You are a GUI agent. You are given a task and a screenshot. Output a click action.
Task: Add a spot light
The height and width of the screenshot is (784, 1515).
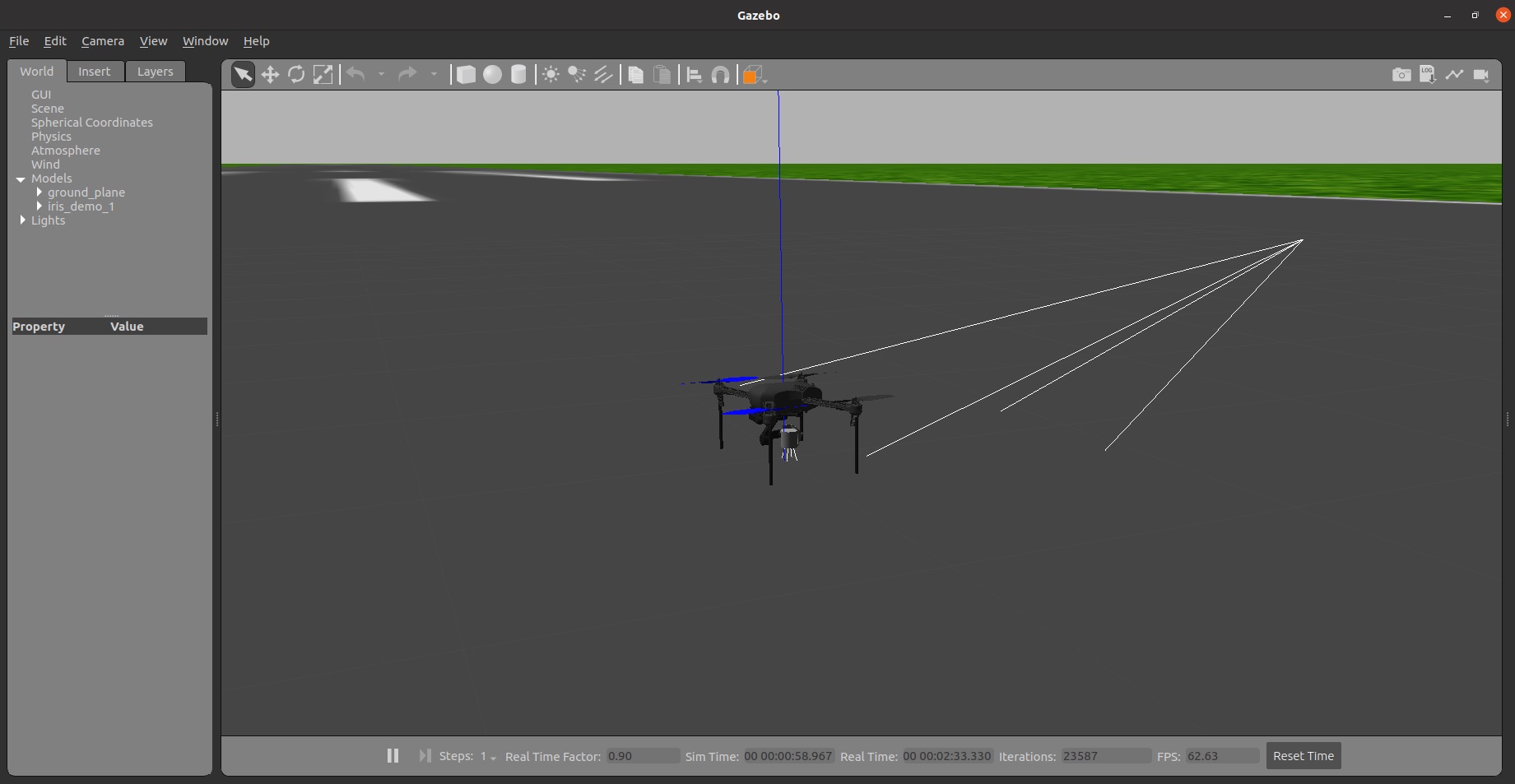click(x=577, y=75)
